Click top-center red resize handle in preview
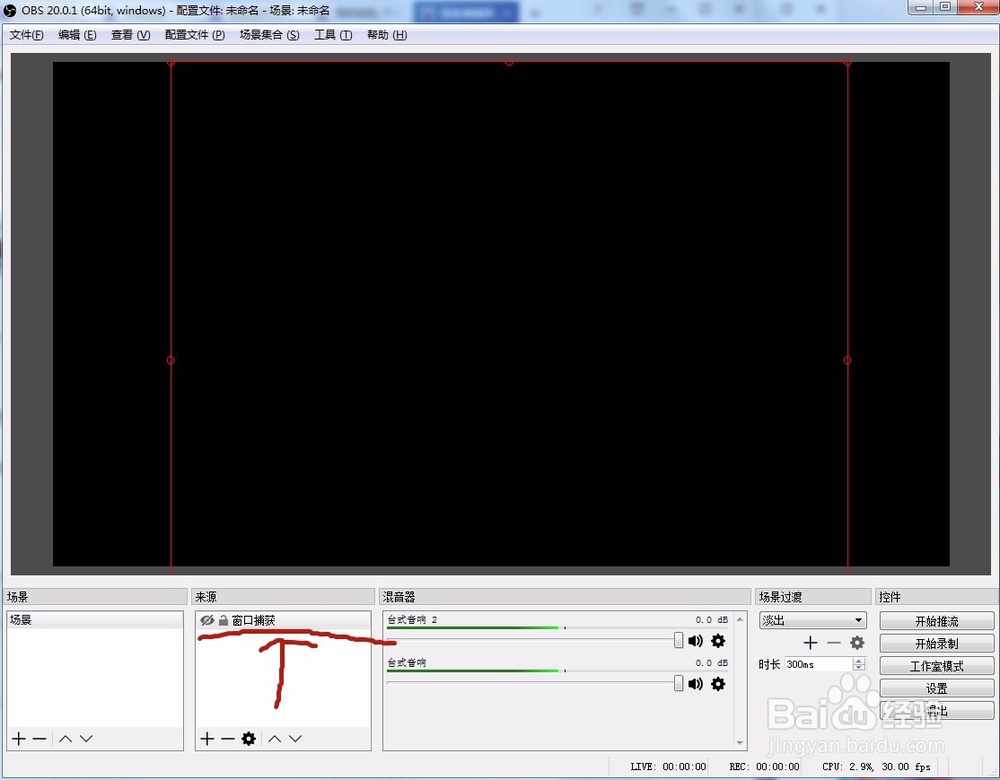 509,62
